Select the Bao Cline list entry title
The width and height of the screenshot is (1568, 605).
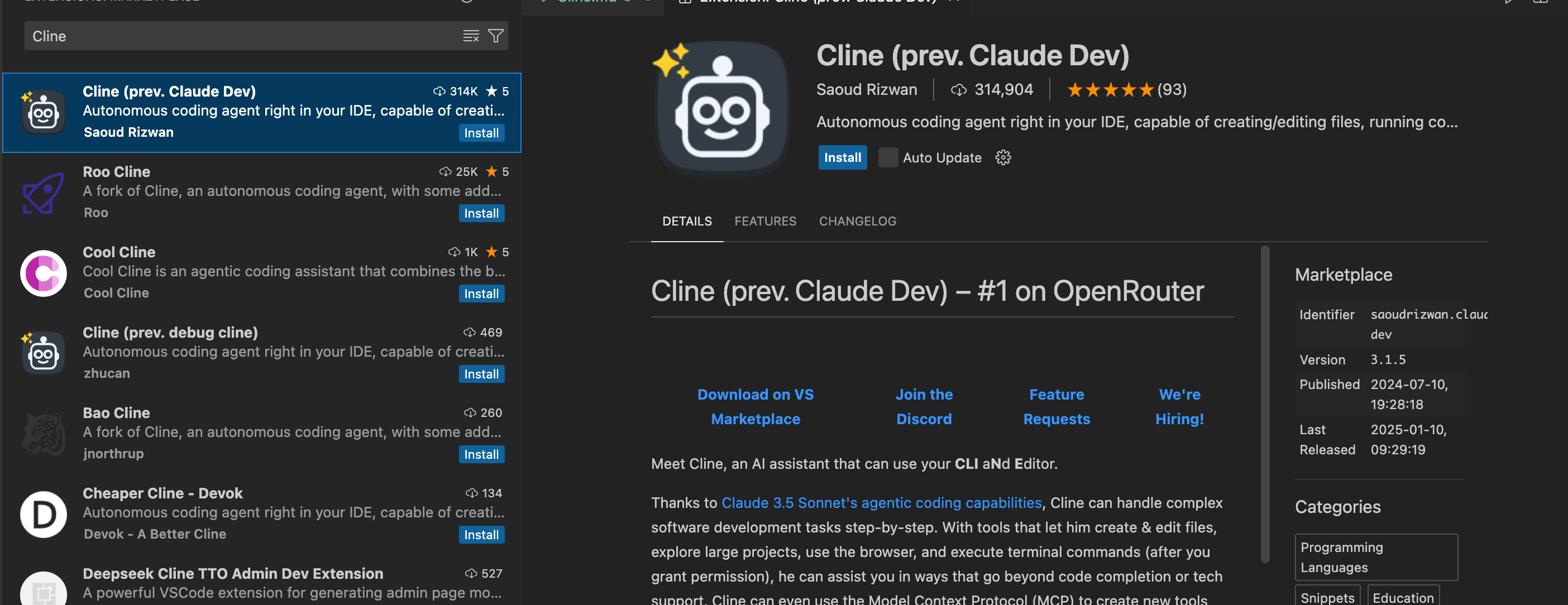pos(116,412)
